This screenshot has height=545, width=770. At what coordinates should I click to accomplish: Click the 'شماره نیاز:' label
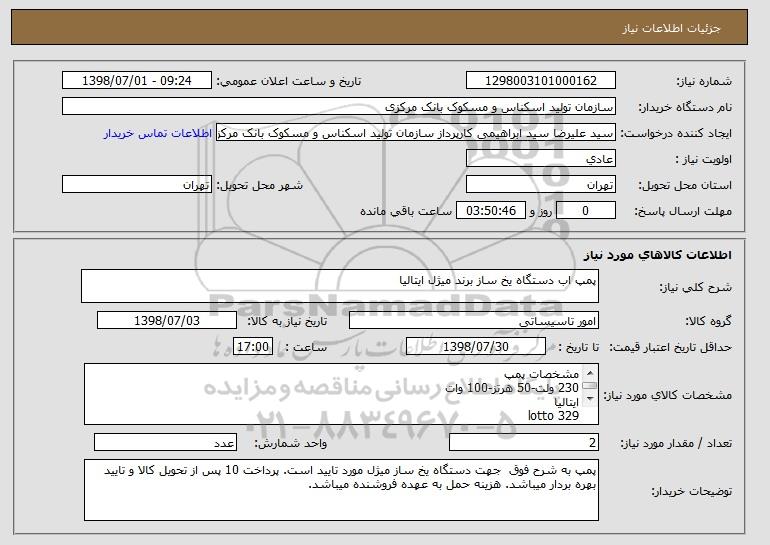[x=704, y=81]
